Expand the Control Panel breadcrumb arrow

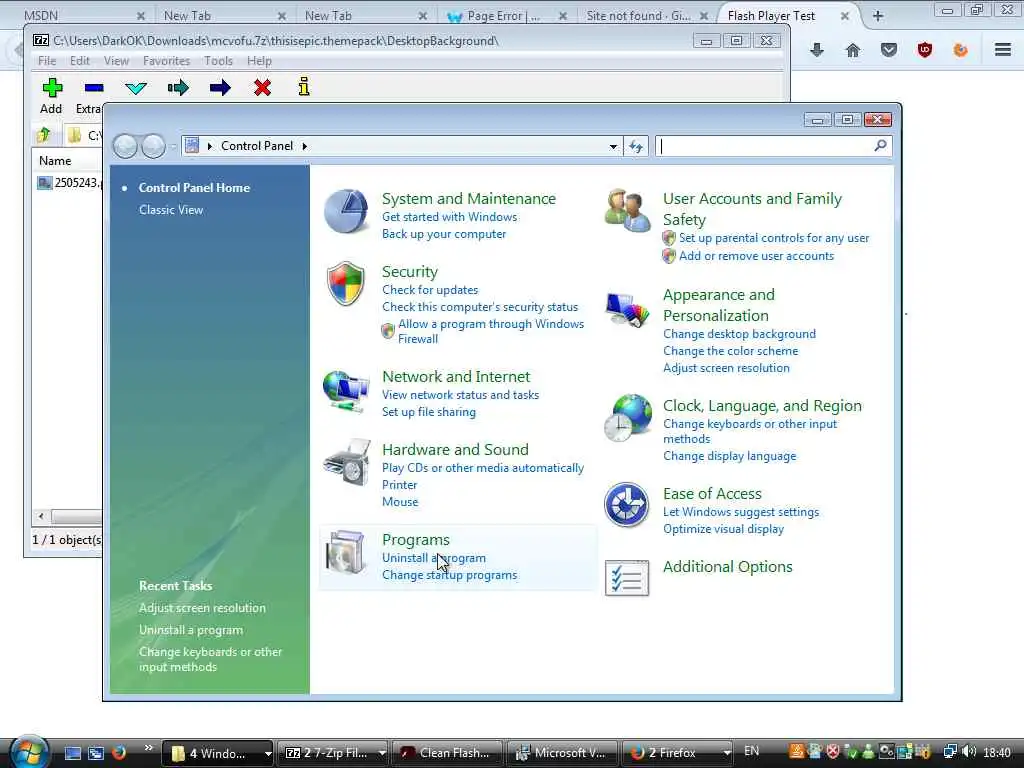304,146
